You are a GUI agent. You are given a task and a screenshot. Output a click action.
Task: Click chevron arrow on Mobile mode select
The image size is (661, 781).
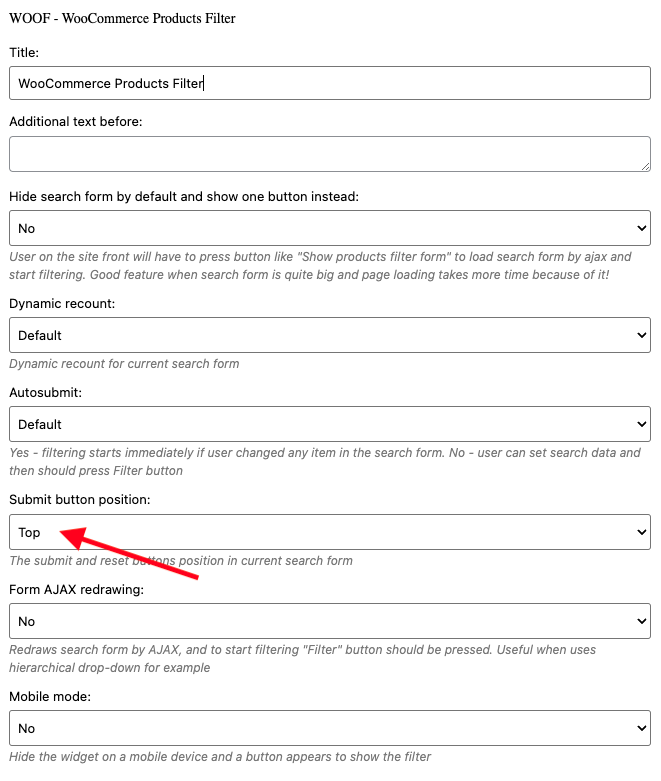[642, 728]
